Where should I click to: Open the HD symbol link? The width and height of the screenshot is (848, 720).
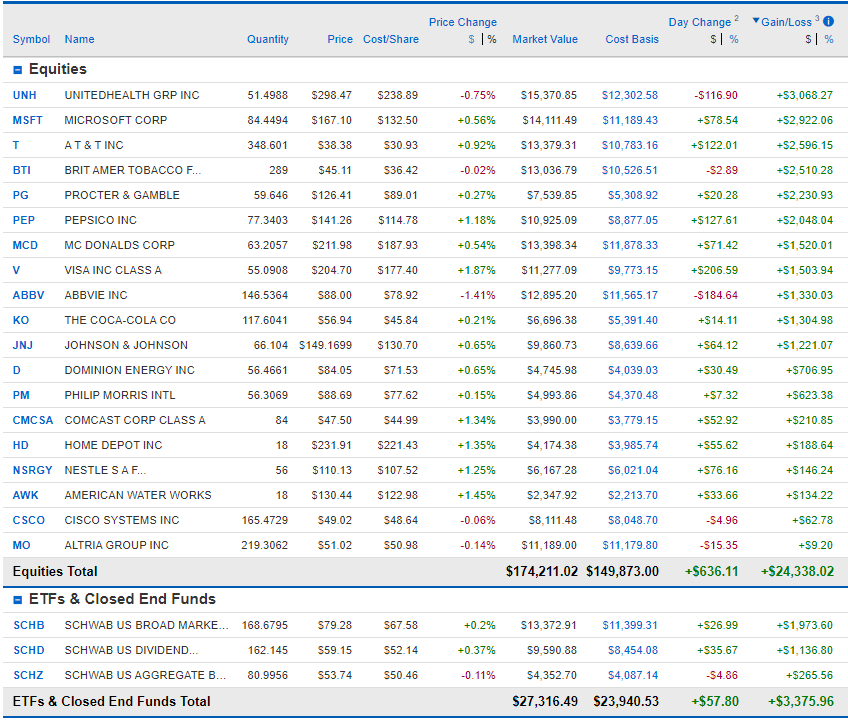click(21, 445)
